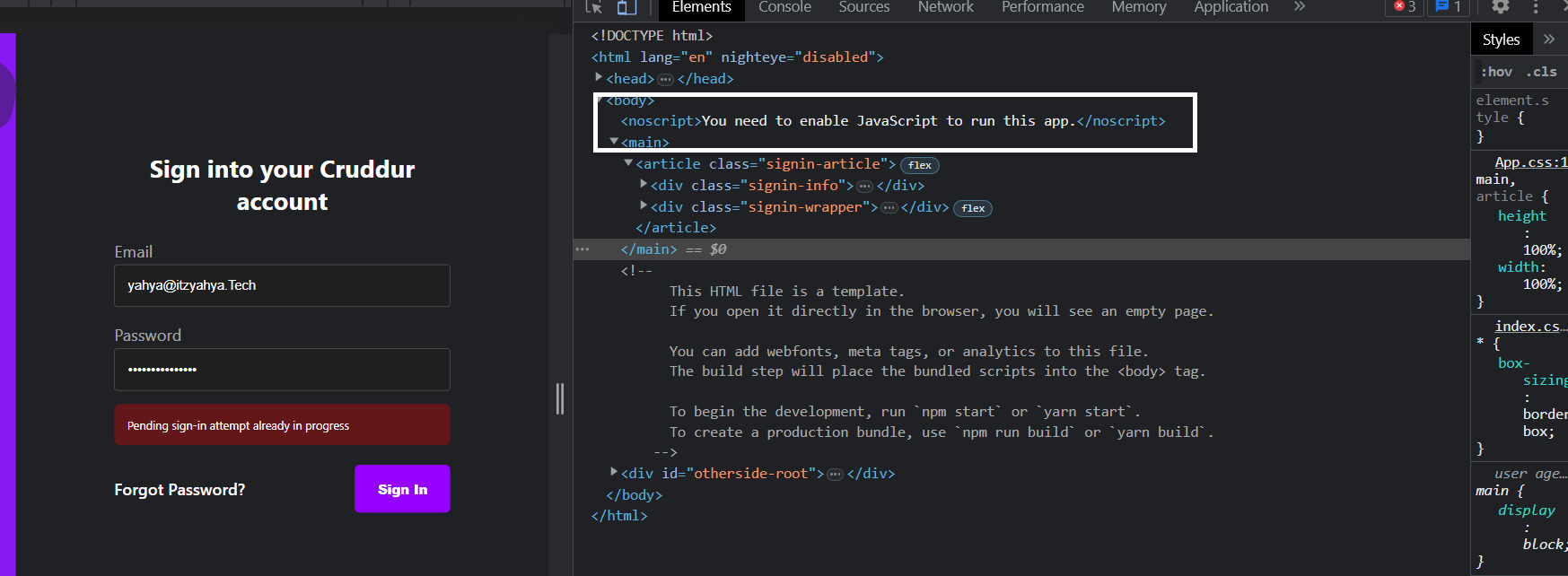This screenshot has width=1568, height=576.
Task: Focus the Email input field
Action: point(282,285)
